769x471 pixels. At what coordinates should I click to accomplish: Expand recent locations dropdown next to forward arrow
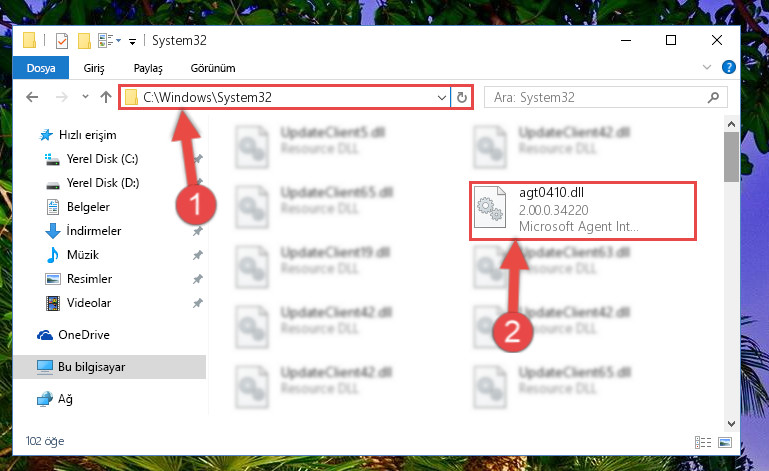click(x=85, y=97)
